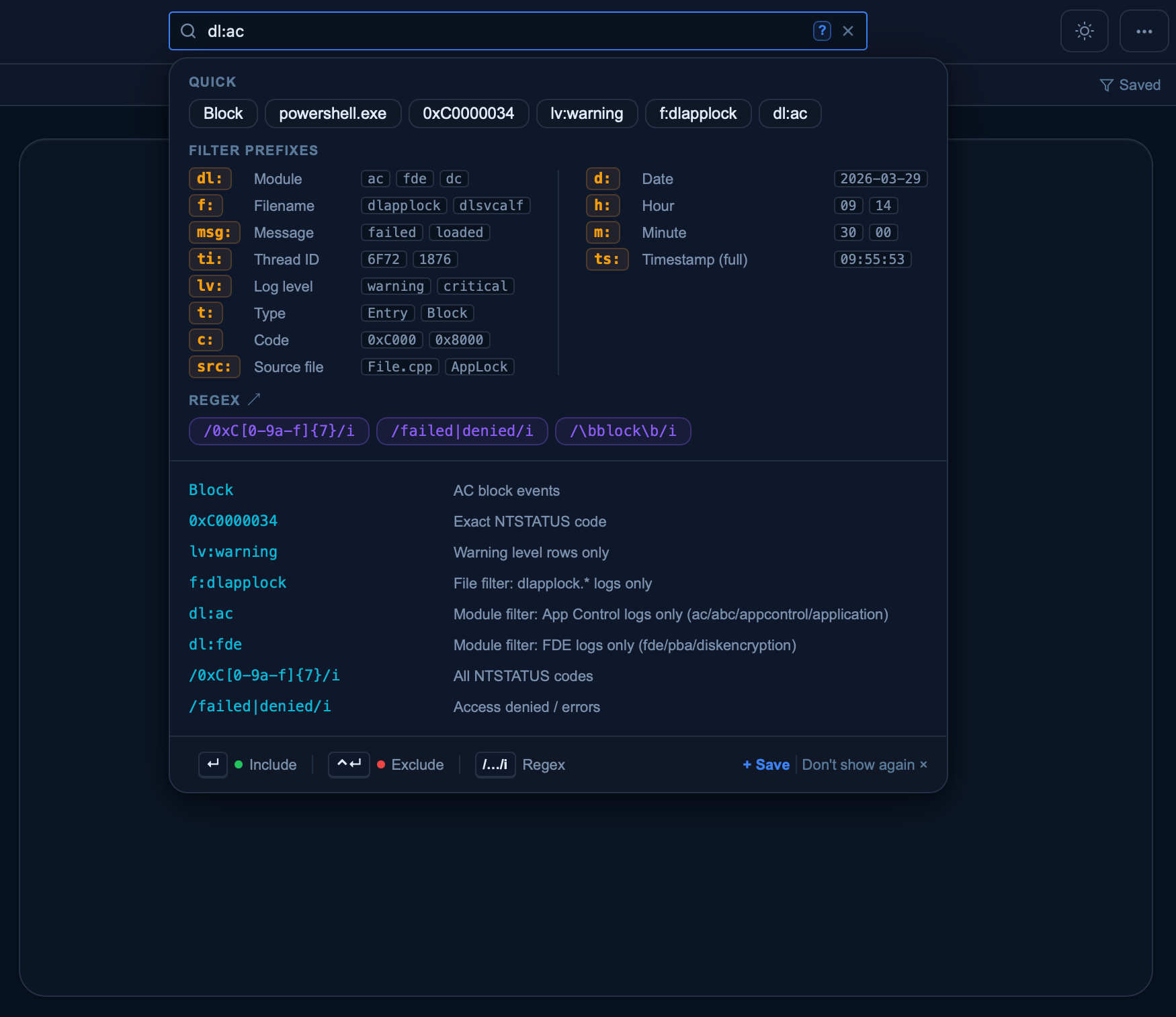The height and width of the screenshot is (1017, 1176).
Task: Choose 'Exact NTSTATUS code' suggestion row
Action: click(558, 521)
